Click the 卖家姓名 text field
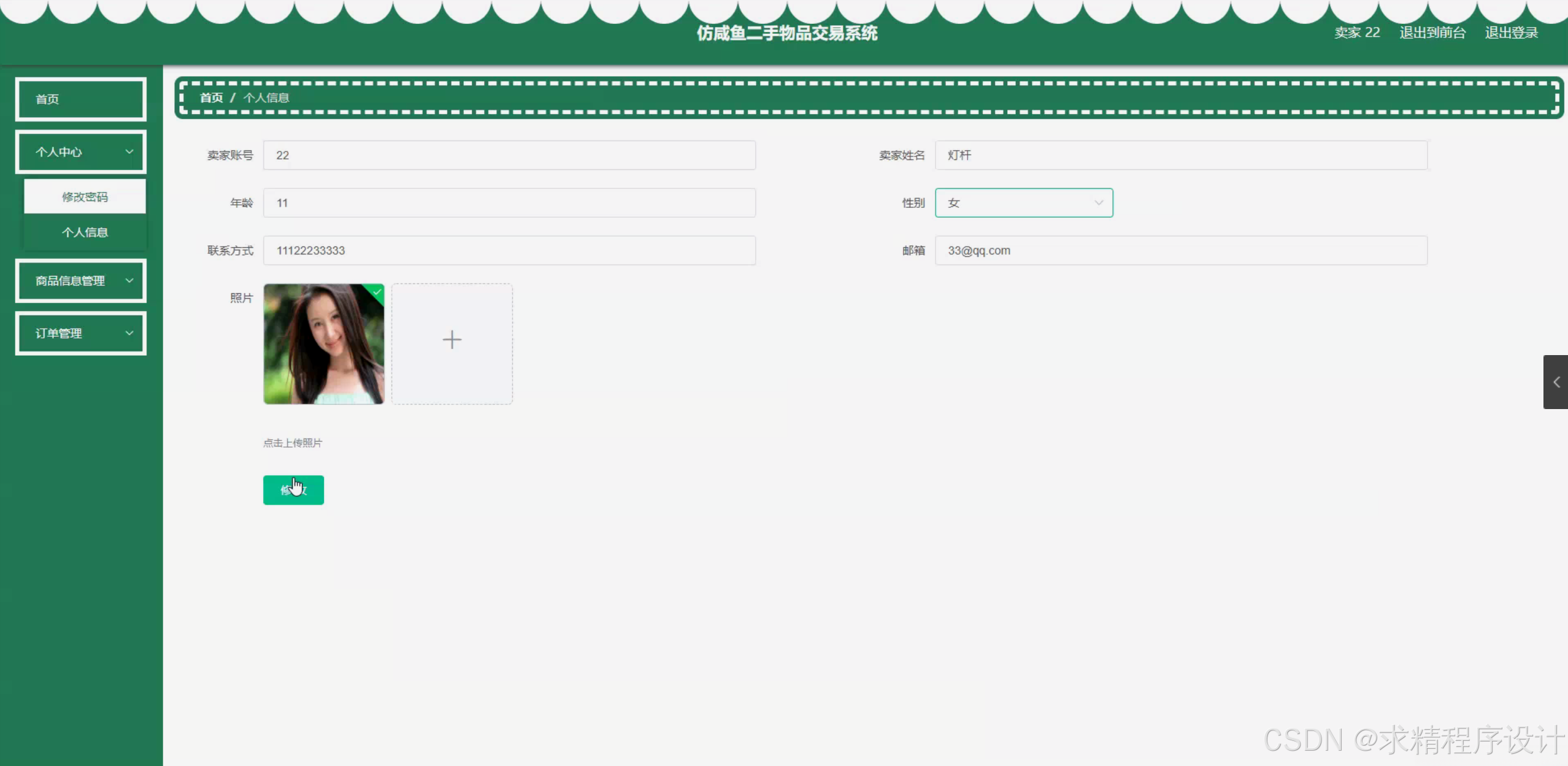 (1180, 155)
